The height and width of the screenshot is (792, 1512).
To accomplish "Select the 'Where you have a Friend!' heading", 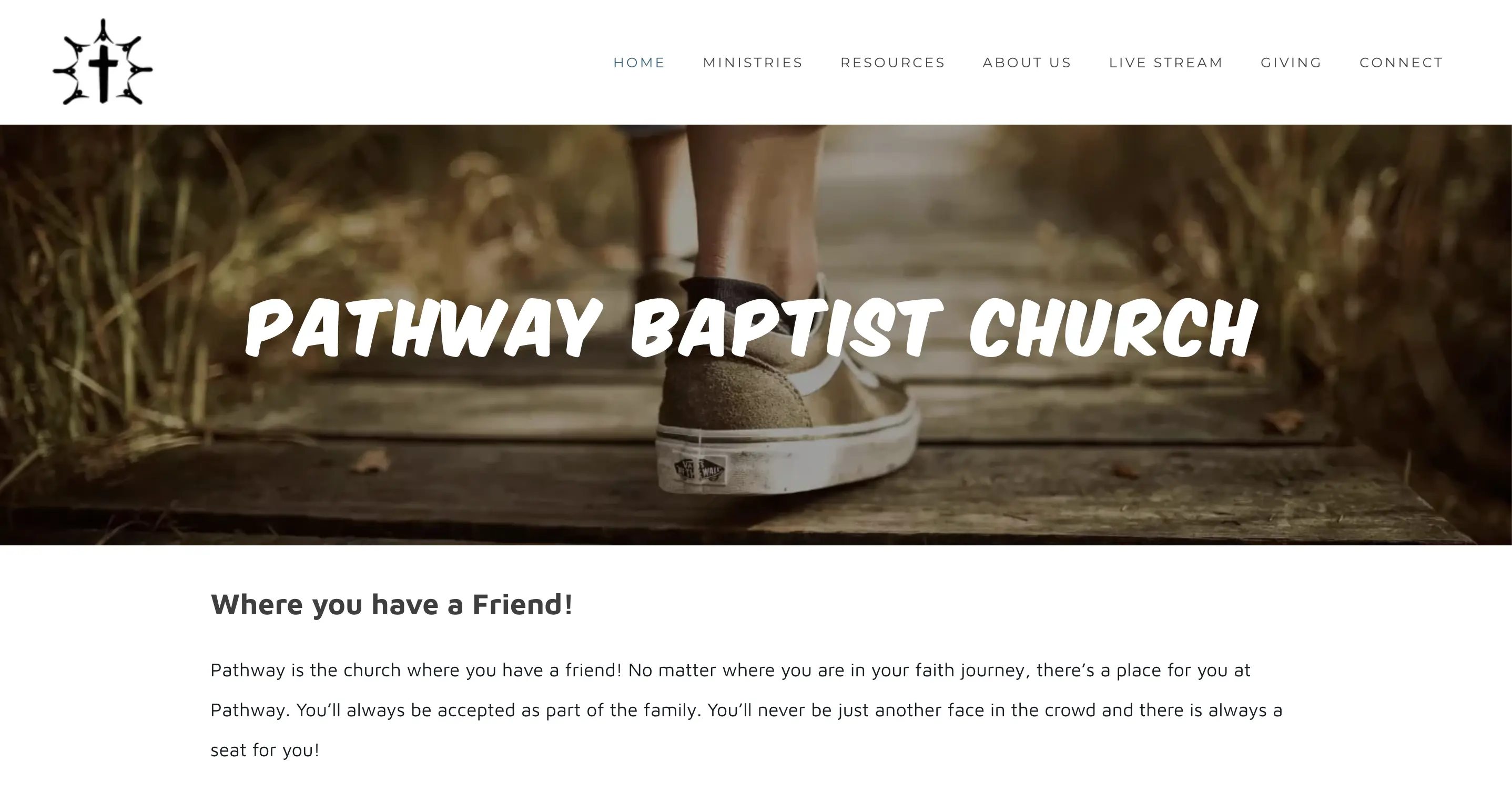I will point(393,605).
